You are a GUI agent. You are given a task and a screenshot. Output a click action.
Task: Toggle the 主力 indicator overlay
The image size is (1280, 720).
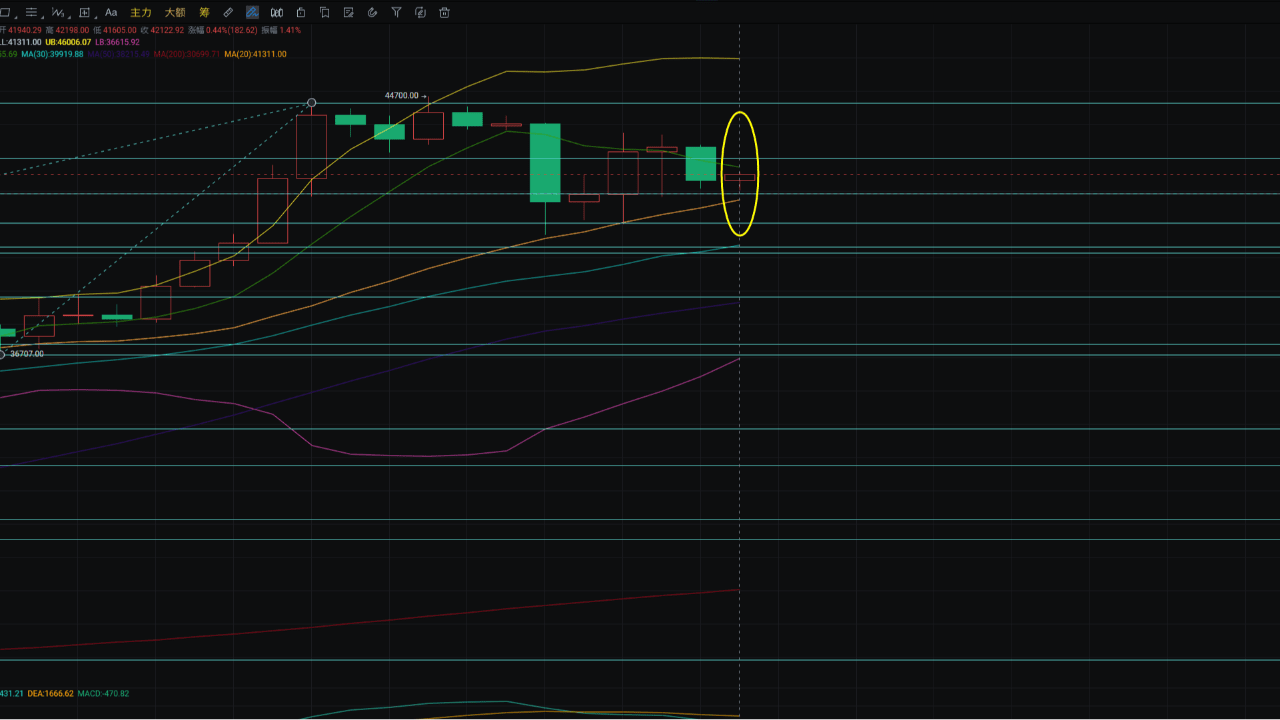(x=141, y=12)
